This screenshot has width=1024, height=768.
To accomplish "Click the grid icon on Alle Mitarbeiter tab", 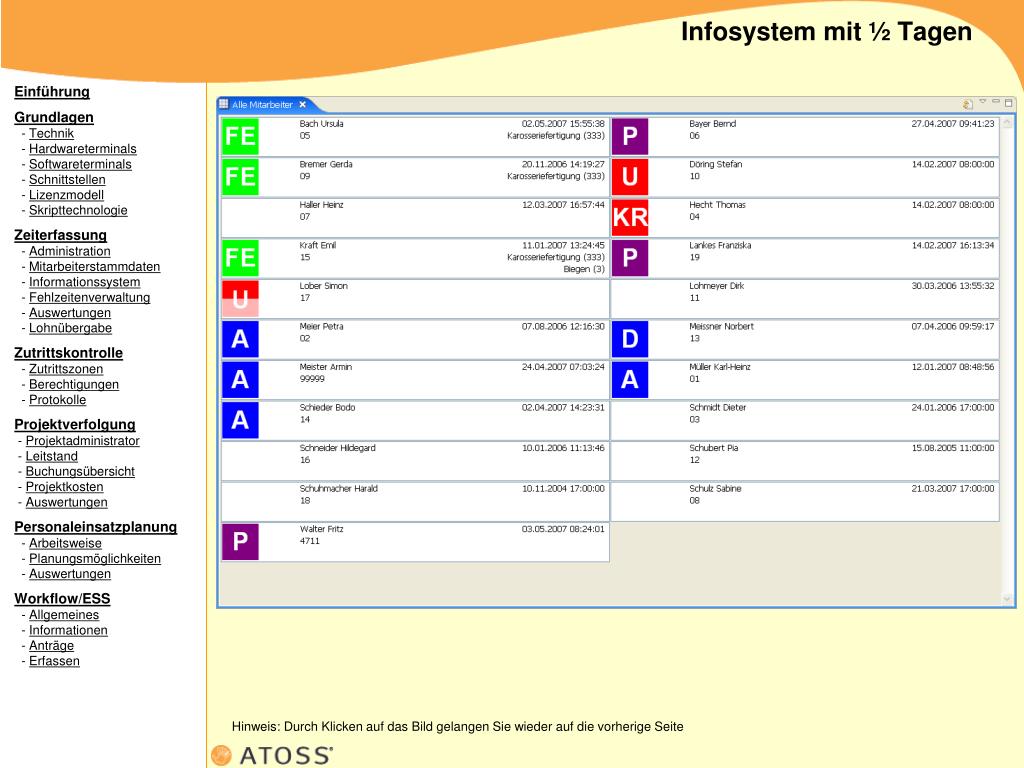I will click(x=224, y=104).
